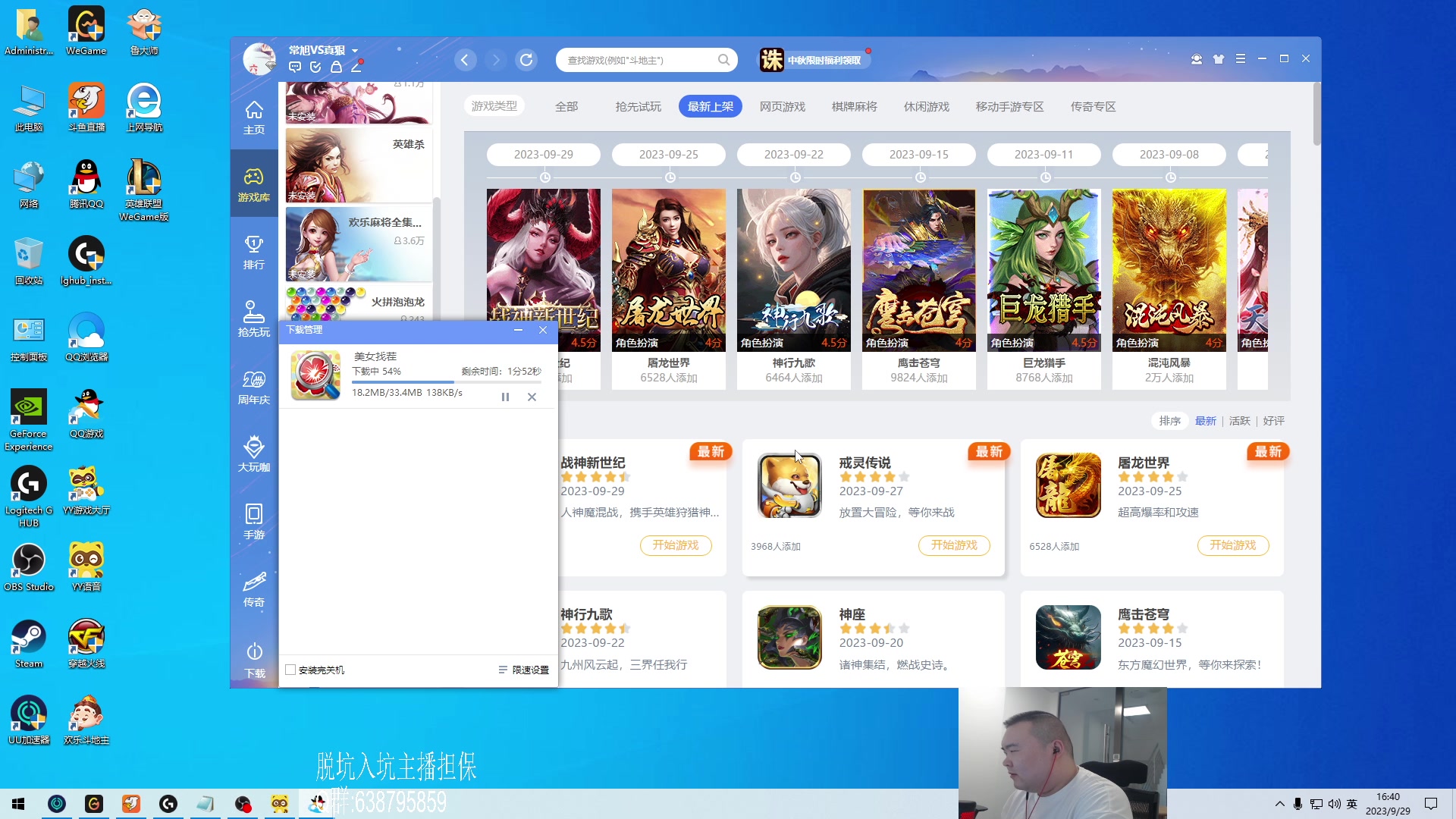
Task: Open the 神行九歌 game poster card
Action: (x=794, y=289)
